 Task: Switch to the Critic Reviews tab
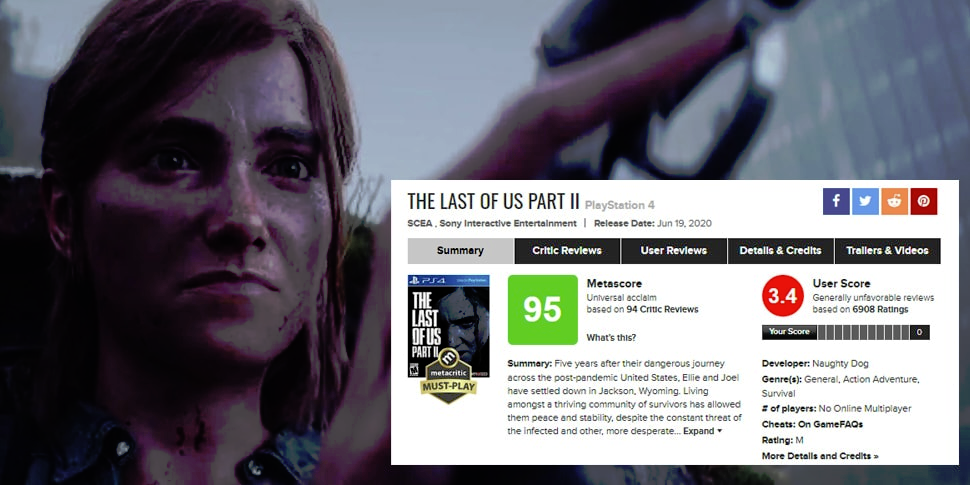[x=567, y=251]
